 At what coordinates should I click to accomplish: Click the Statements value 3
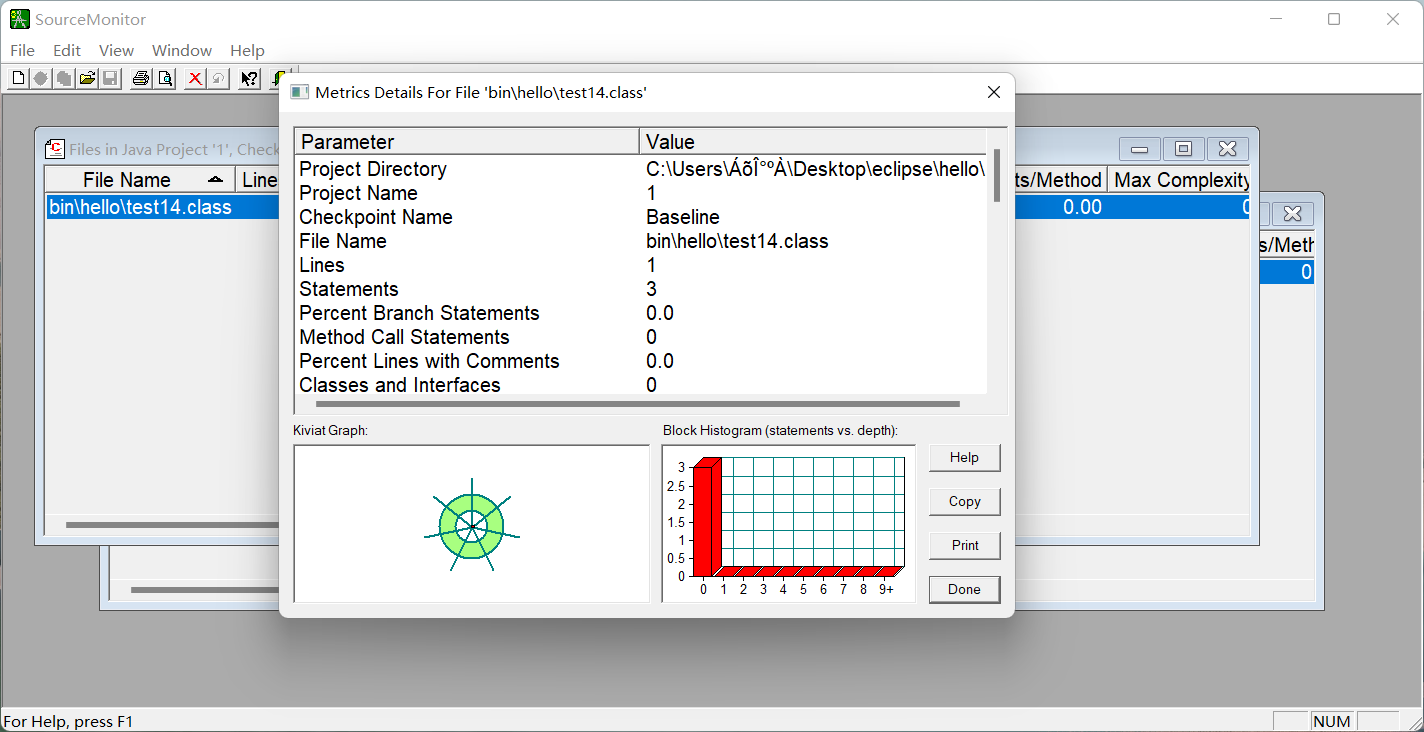652,289
